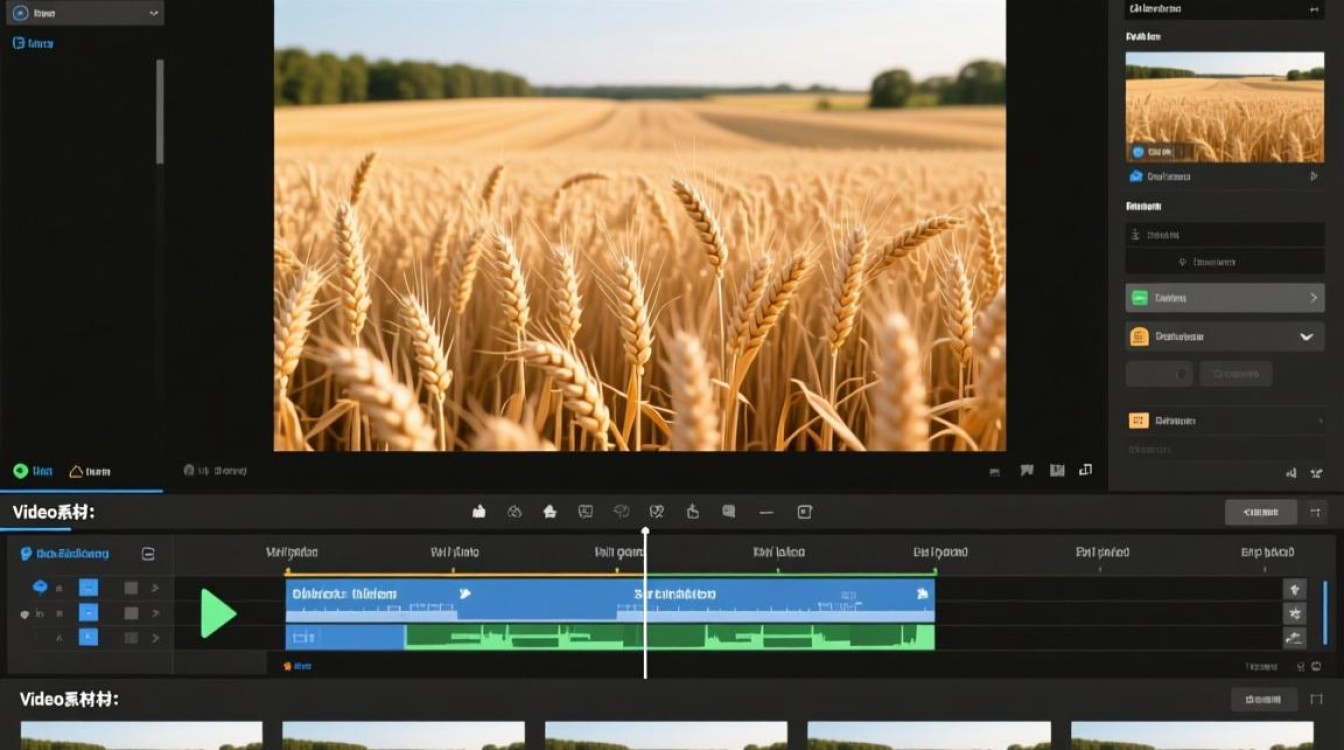Image resolution: width=1344 pixels, height=750 pixels.
Task: Click the orange icon in right panel dropdown row
Action: coord(1139,337)
